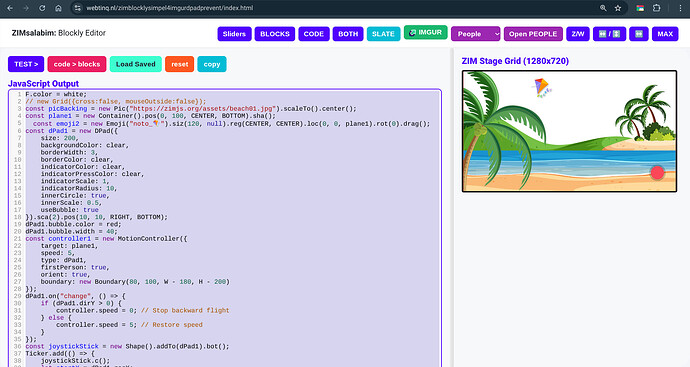Convert with code > blocks button
Viewport: 690px width, 367px height.
pos(77,64)
